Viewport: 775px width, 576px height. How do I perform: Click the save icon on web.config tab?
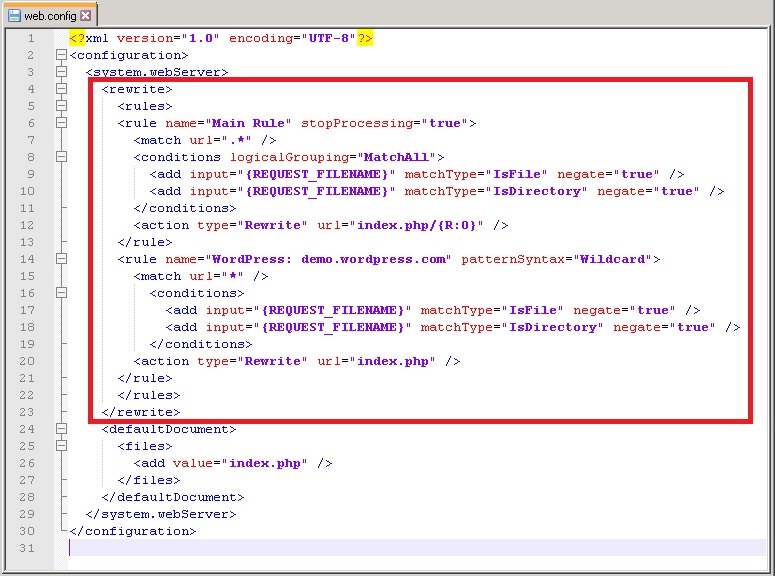point(15,16)
